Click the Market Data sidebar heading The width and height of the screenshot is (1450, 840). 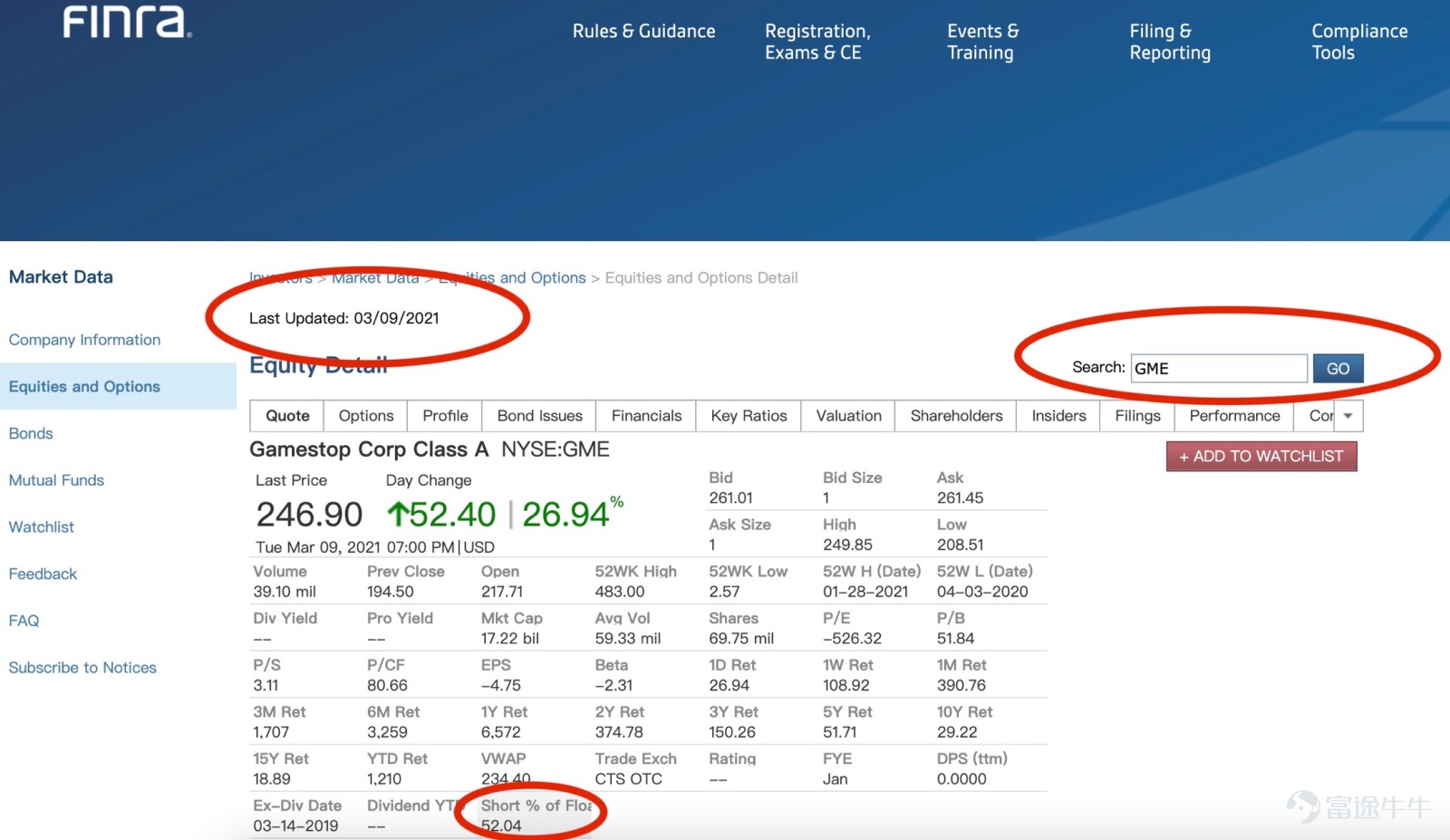point(61,277)
